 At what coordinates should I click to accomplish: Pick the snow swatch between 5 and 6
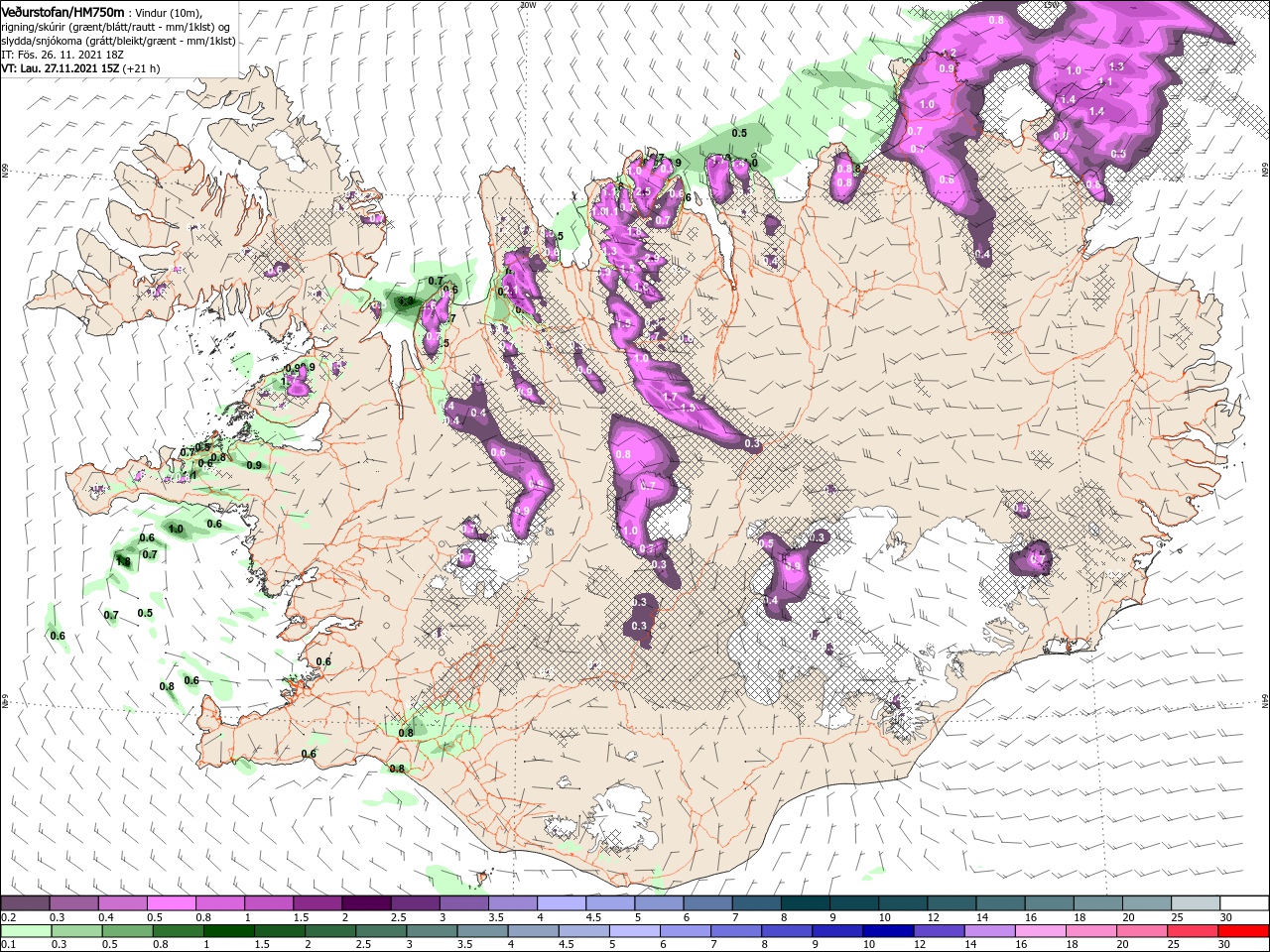point(660,902)
